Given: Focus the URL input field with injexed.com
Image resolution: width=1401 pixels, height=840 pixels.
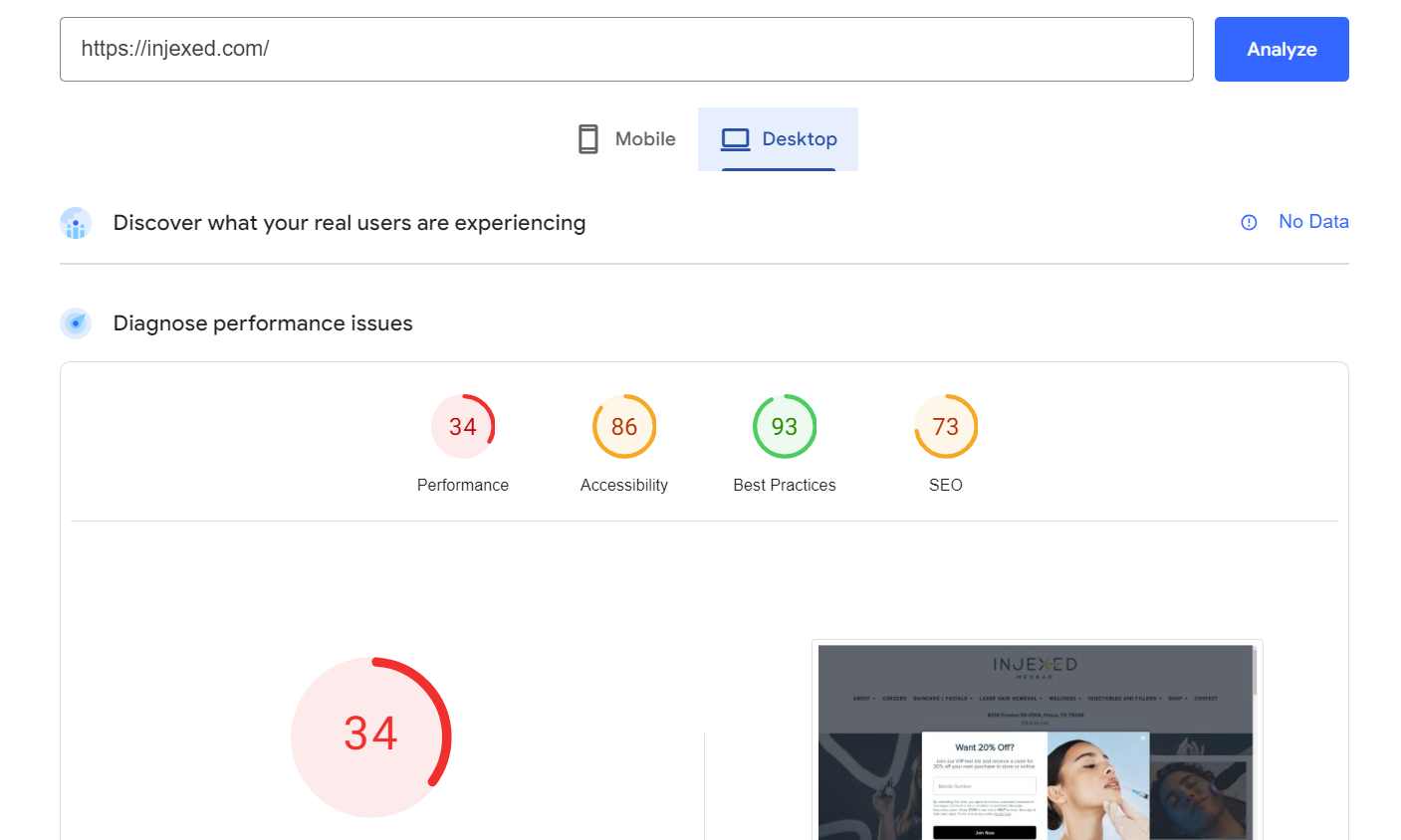Looking at the screenshot, I should click(x=626, y=49).
